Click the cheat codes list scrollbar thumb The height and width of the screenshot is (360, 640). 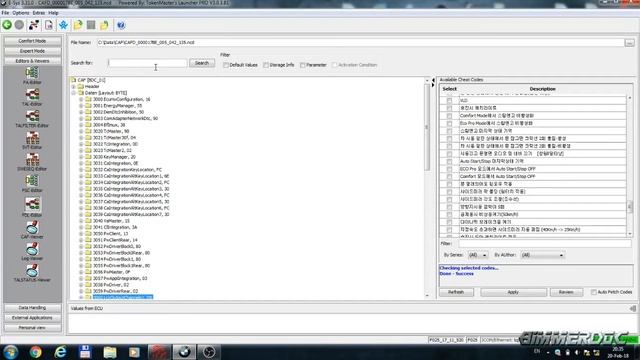tap(630, 206)
